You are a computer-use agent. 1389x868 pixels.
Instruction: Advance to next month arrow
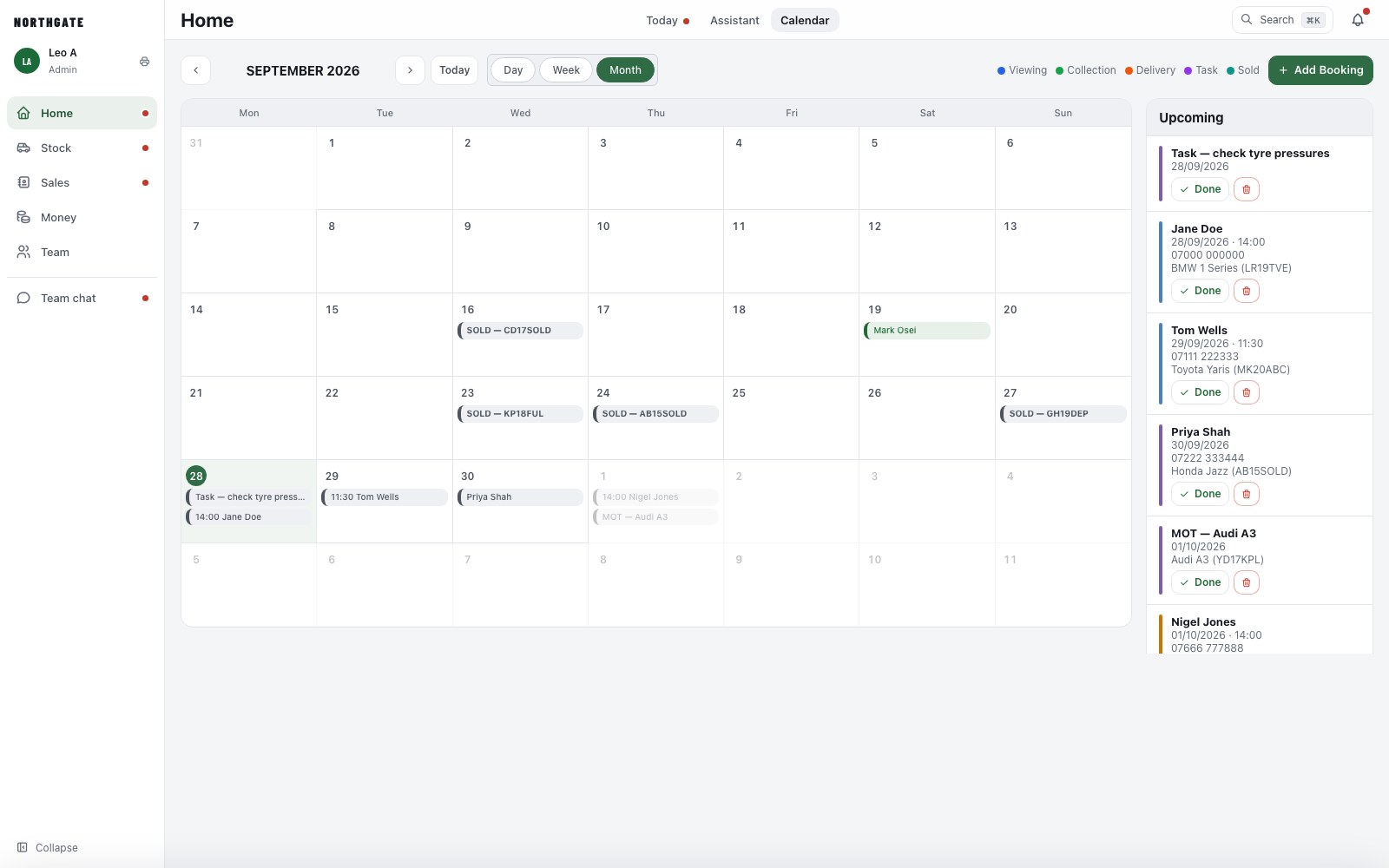[x=410, y=70]
